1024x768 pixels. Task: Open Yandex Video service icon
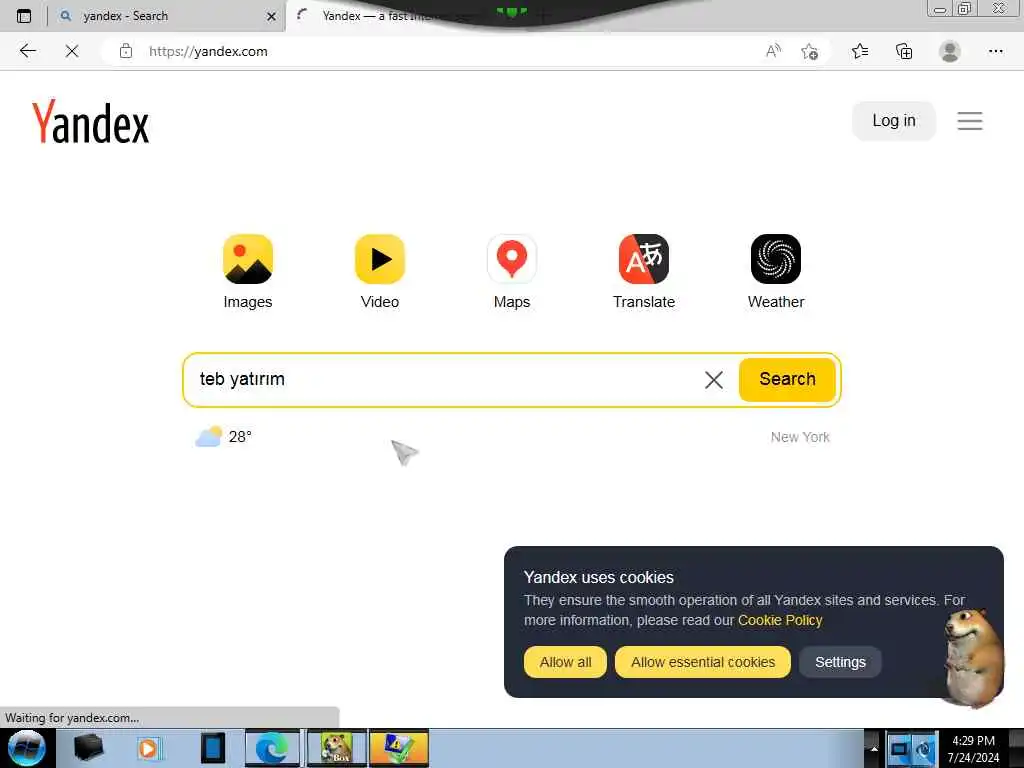point(379,259)
